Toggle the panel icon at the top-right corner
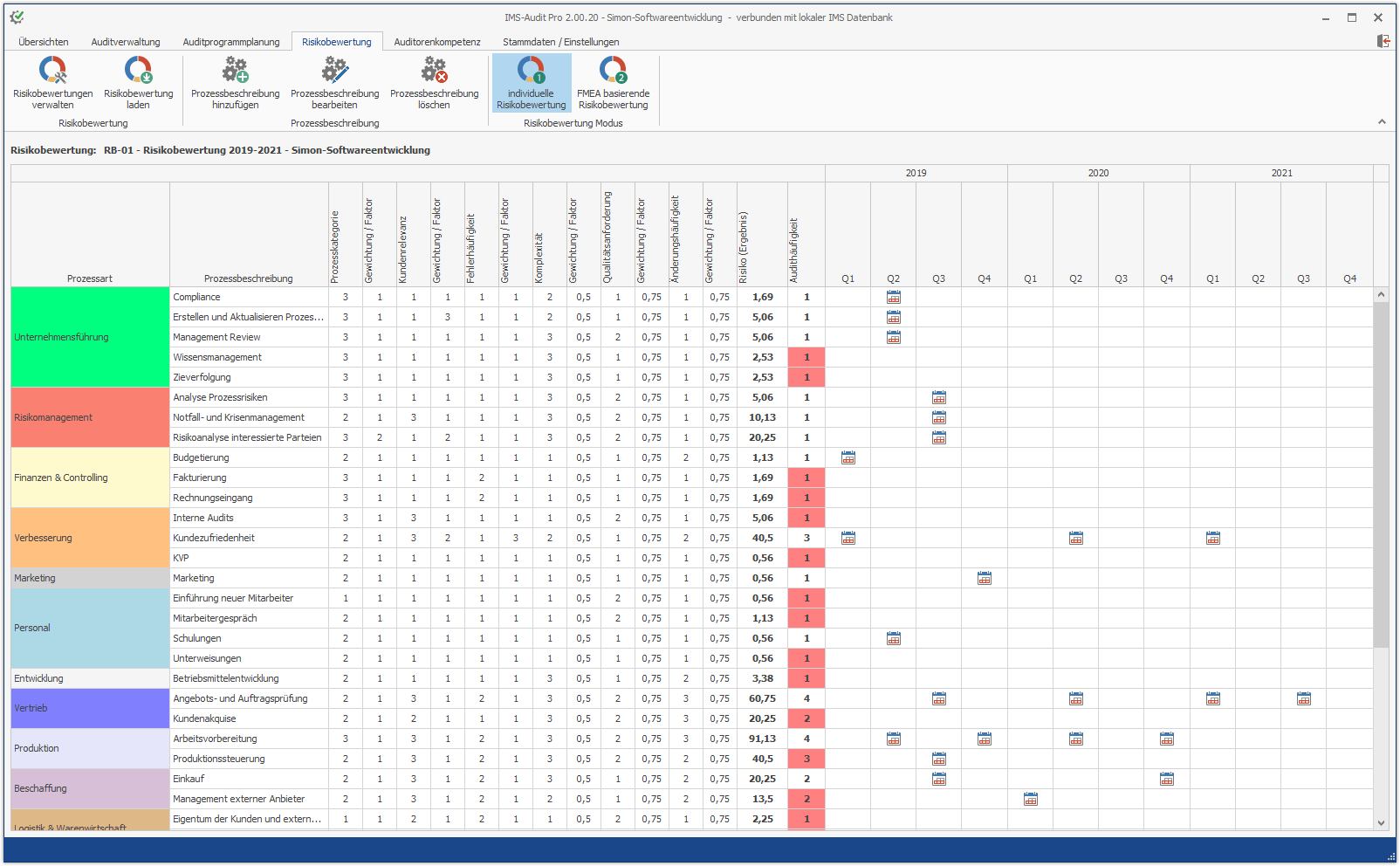Image resolution: width=1400 pixels, height=866 pixels. tap(1383, 41)
